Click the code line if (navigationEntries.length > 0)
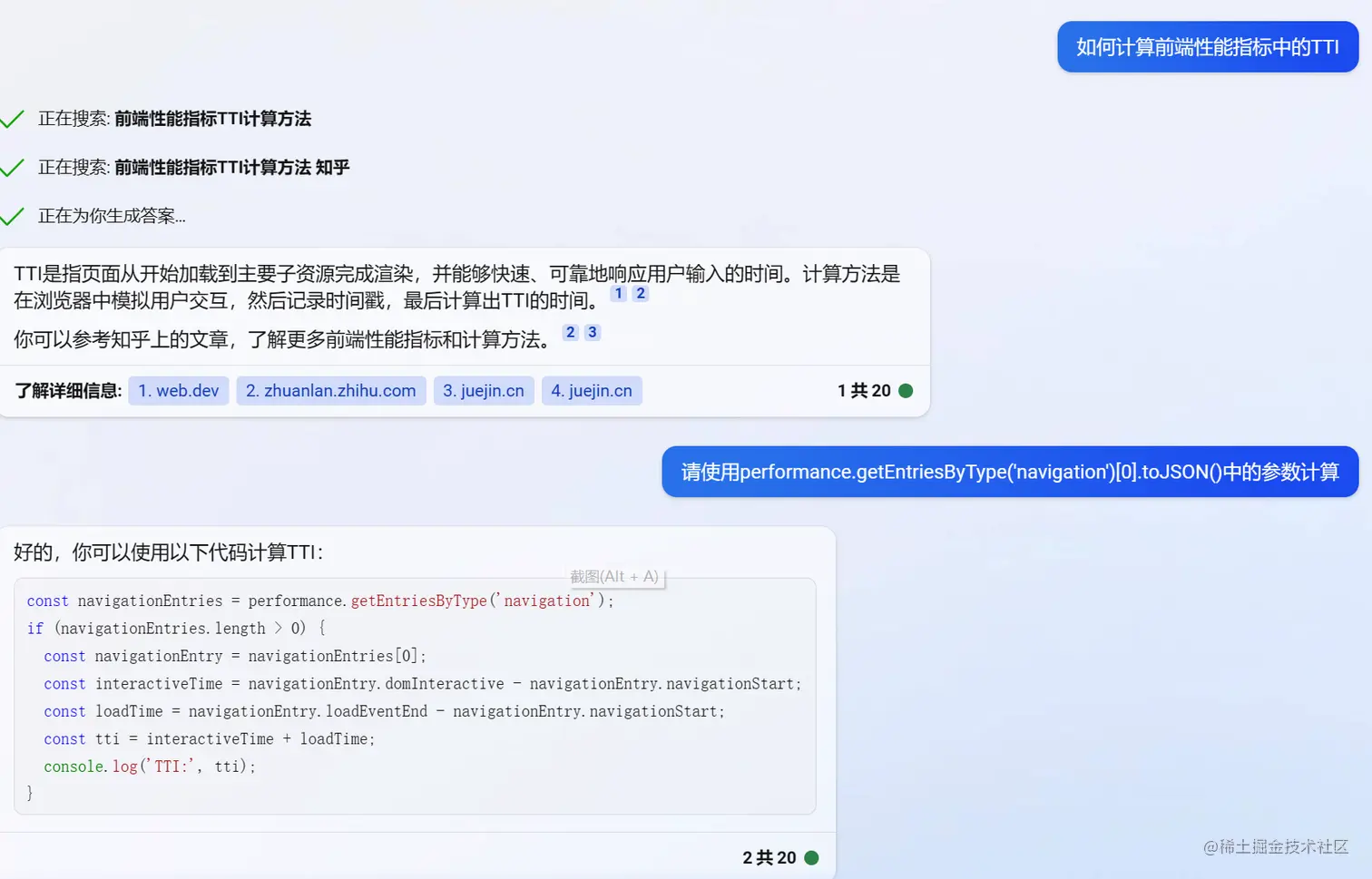This screenshot has height=879, width=1372. pyautogui.click(x=176, y=629)
